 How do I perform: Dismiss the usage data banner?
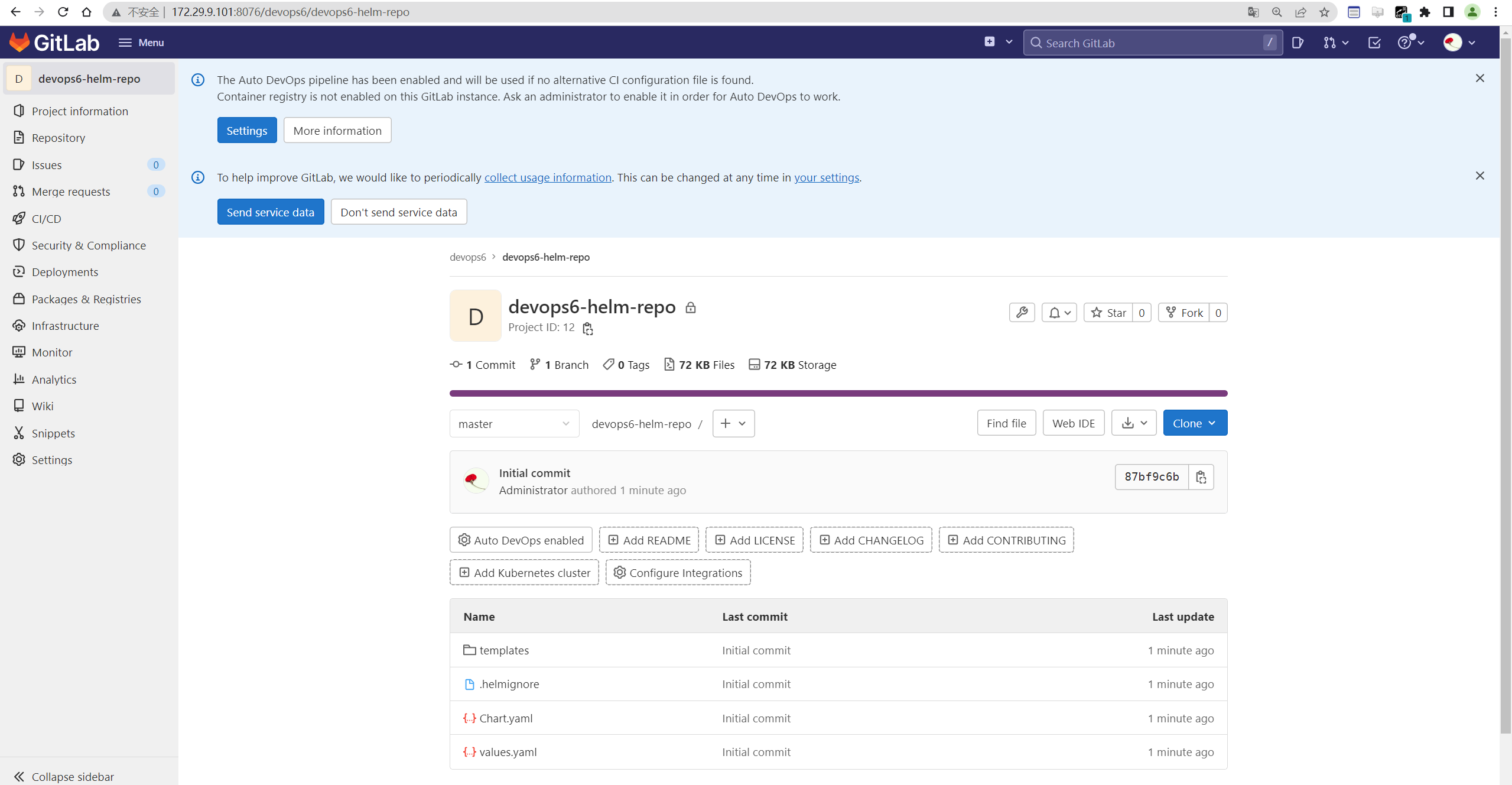(x=1480, y=176)
